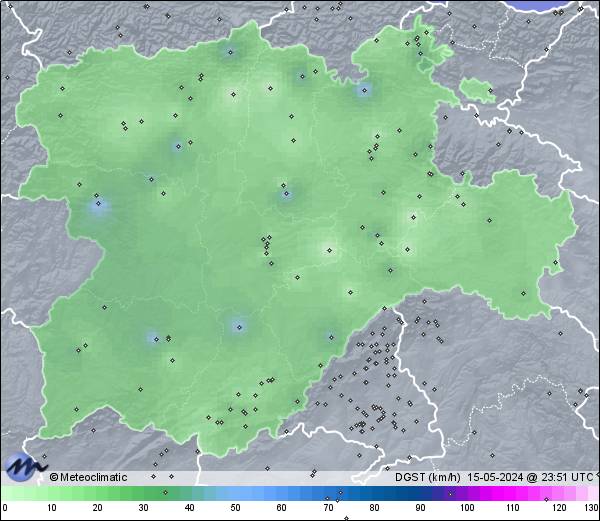Click the ©Meteoclimatic copyright text
Image resolution: width=600 pixels, height=521 pixels.
88,477
